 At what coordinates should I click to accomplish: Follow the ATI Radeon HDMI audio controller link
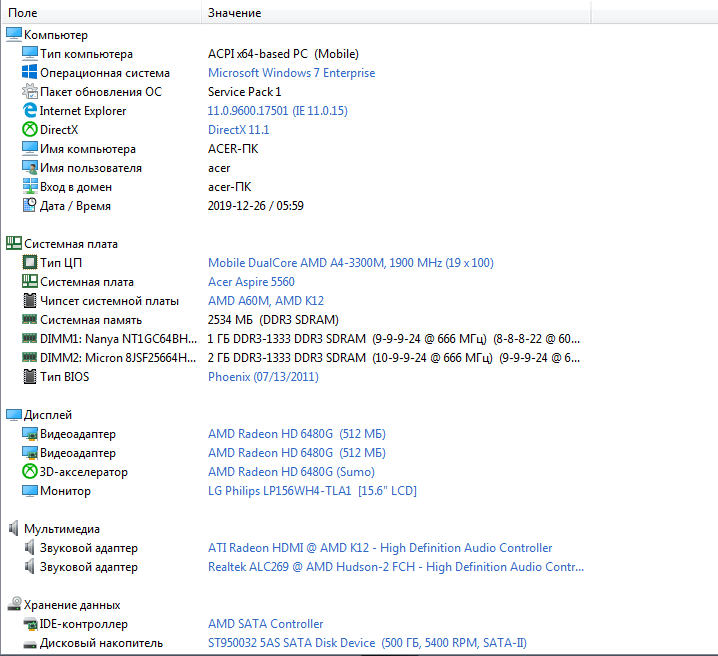(x=380, y=548)
